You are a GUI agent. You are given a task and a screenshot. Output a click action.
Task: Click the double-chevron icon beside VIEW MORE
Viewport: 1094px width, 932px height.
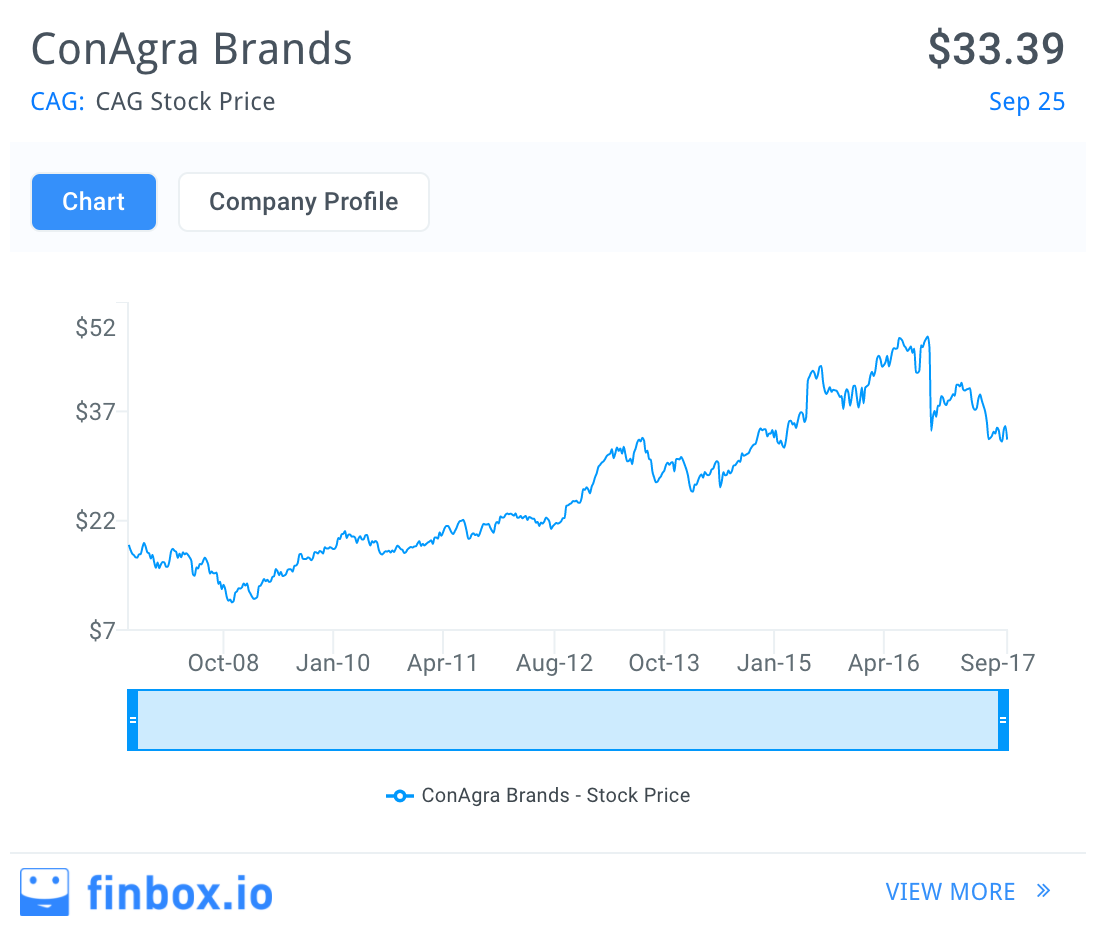(x=1043, y=890)
